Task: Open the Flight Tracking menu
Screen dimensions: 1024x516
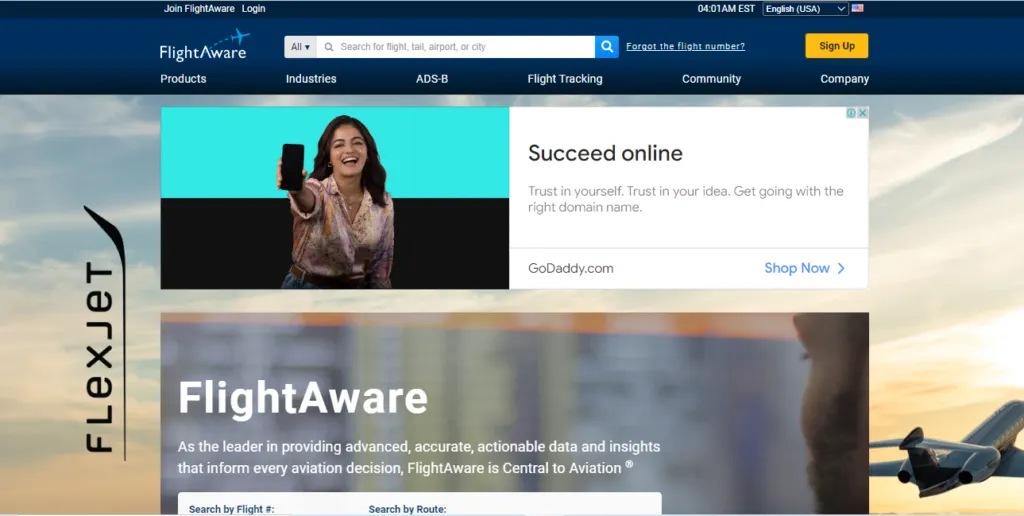Action: tap(565, 79)
